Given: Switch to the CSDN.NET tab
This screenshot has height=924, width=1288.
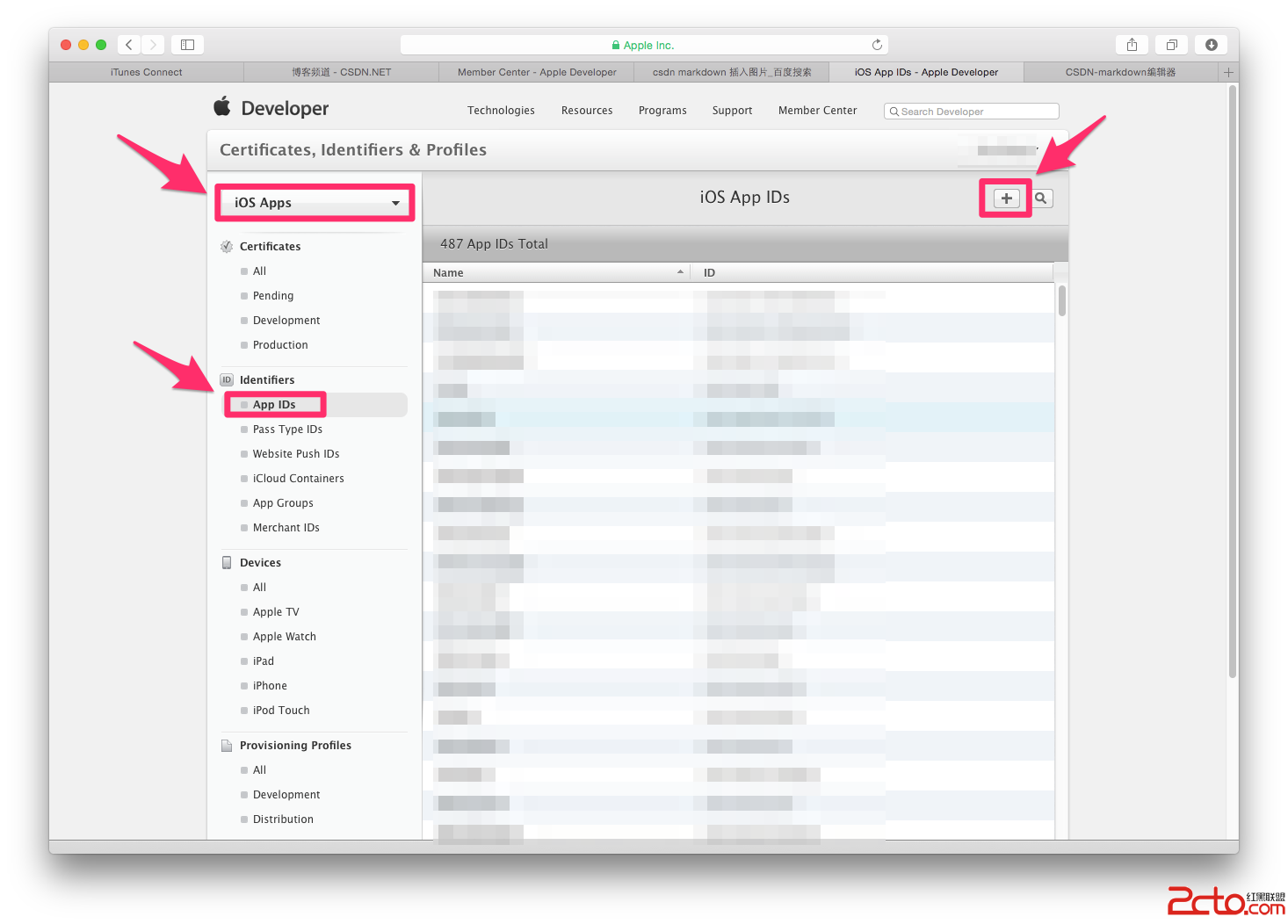Looking at the screenshot, I should pyautogui.click(x=341, y=72).
